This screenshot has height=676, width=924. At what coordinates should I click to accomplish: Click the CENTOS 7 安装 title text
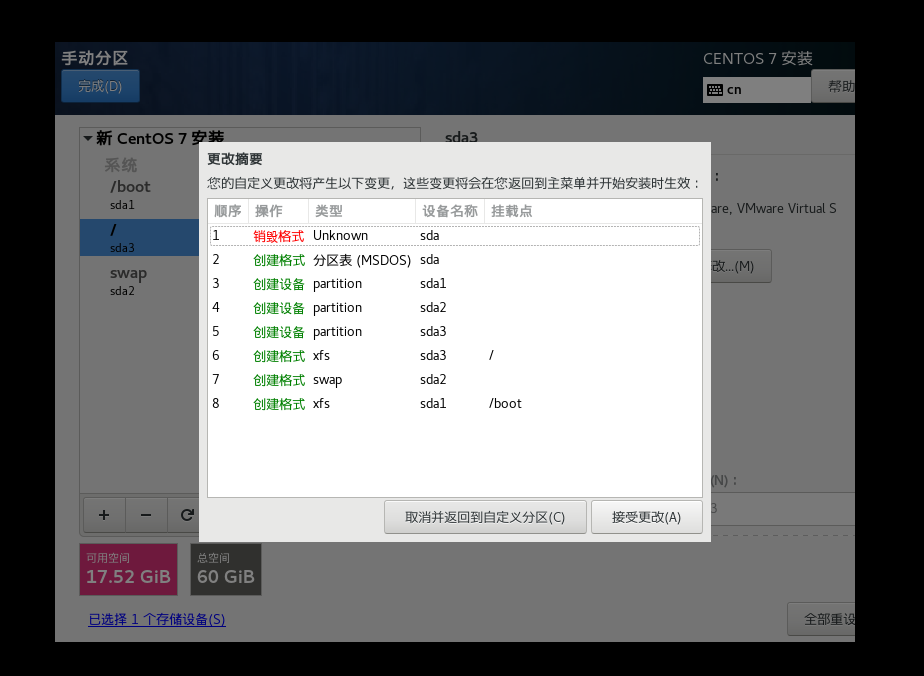[x=758, y=58]
